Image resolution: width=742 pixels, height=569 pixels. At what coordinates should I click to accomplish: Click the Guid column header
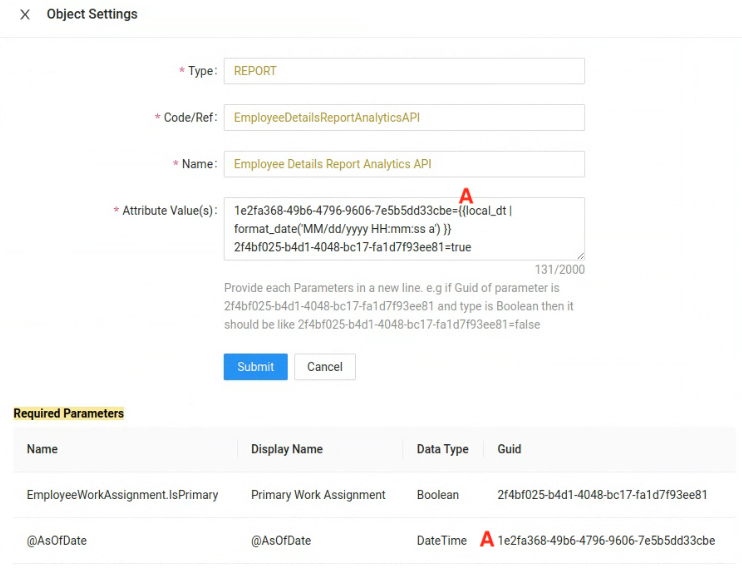pos(509,449)
